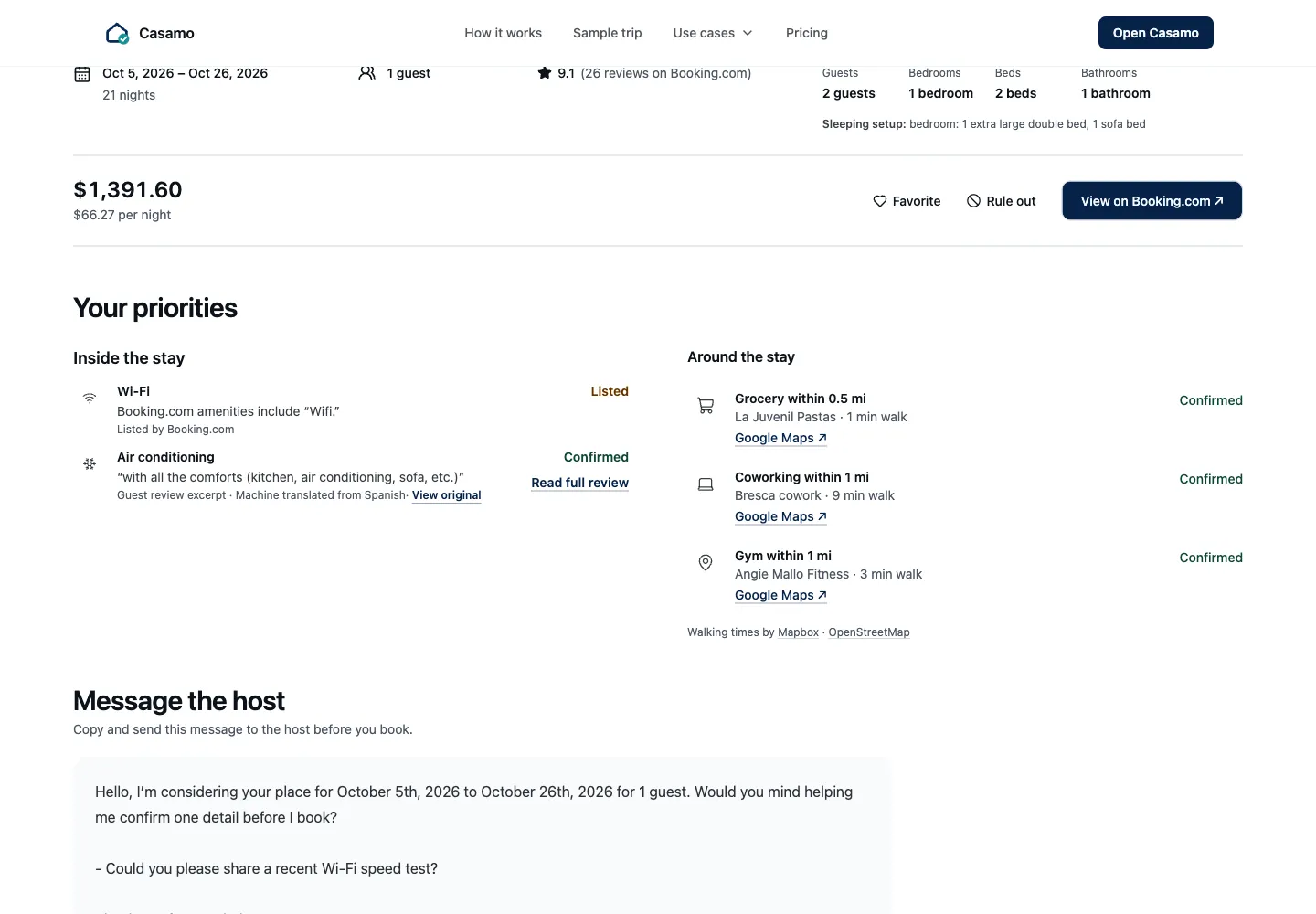Click the Wi-Fi icon under Inside the stay
The height and width of the screenshot is (914, 1316).
pos(90,398)
